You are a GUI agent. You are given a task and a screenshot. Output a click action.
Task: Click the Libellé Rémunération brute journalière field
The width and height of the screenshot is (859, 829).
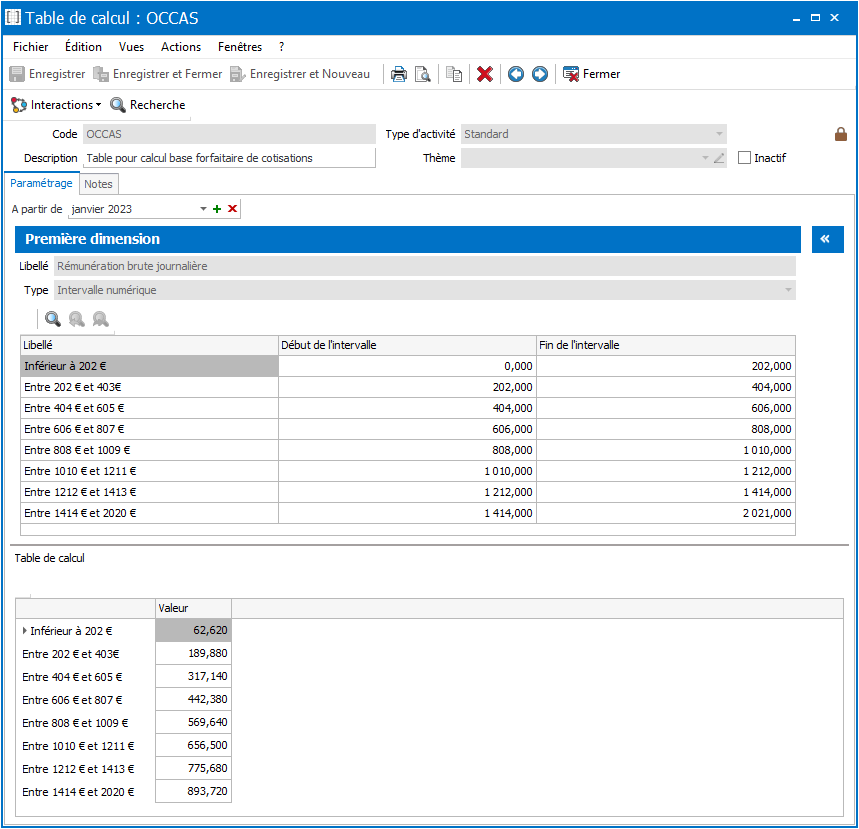[425, 266]
